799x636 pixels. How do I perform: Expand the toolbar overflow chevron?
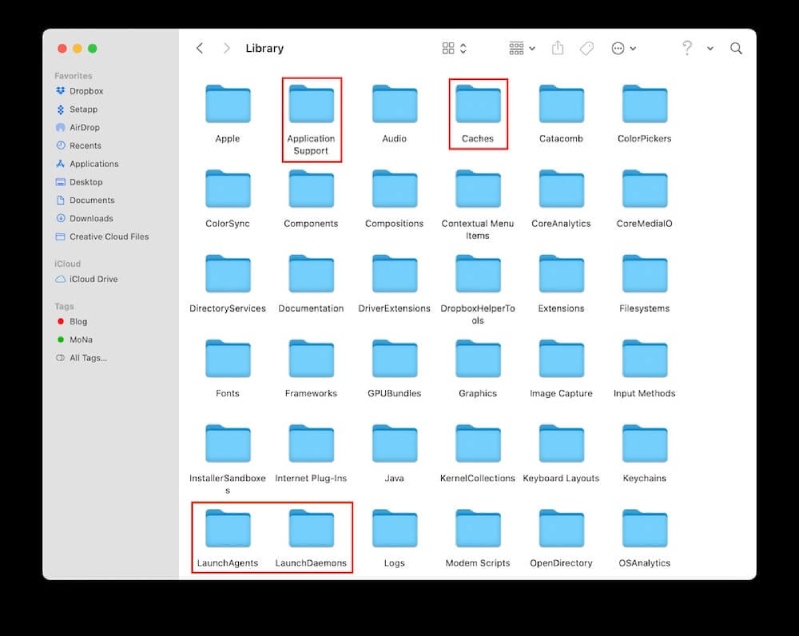710,48
